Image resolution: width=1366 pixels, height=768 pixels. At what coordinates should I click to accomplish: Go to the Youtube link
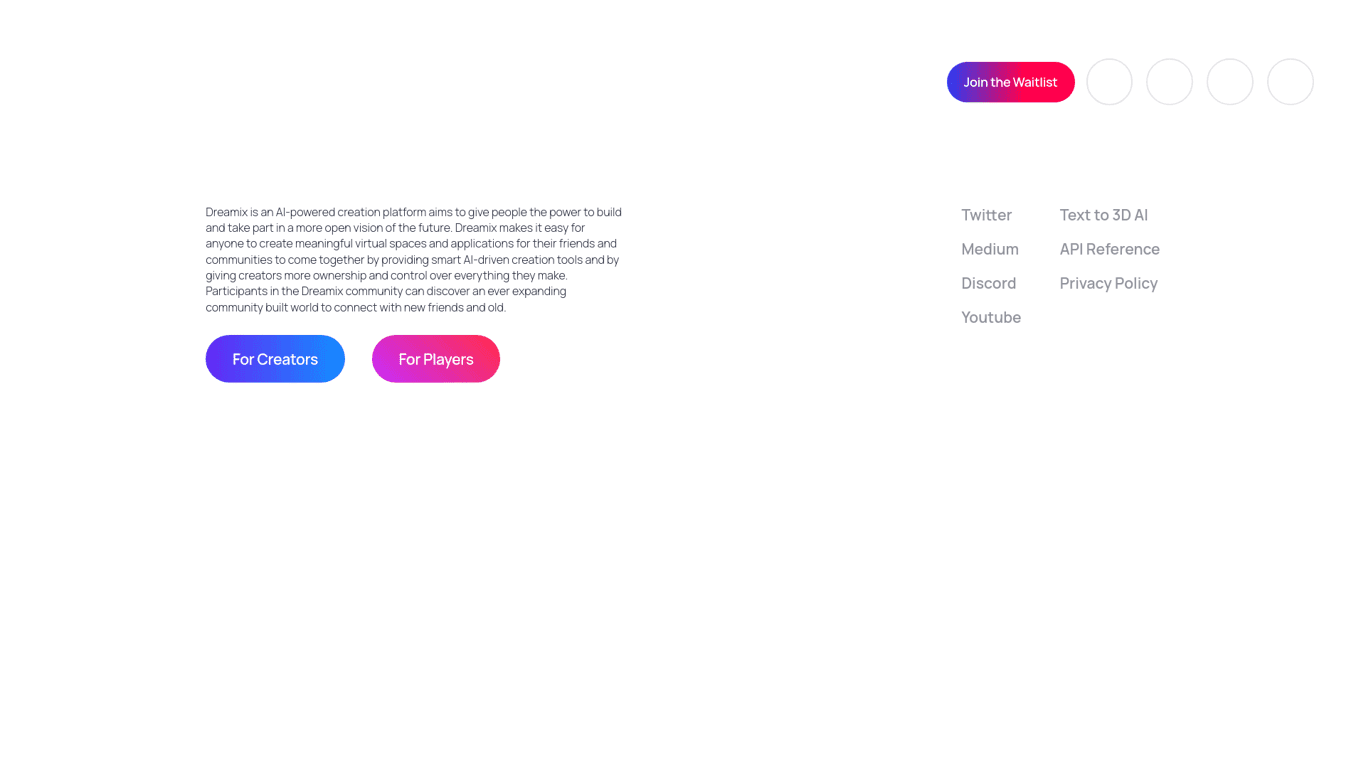[x=990, y=317]
